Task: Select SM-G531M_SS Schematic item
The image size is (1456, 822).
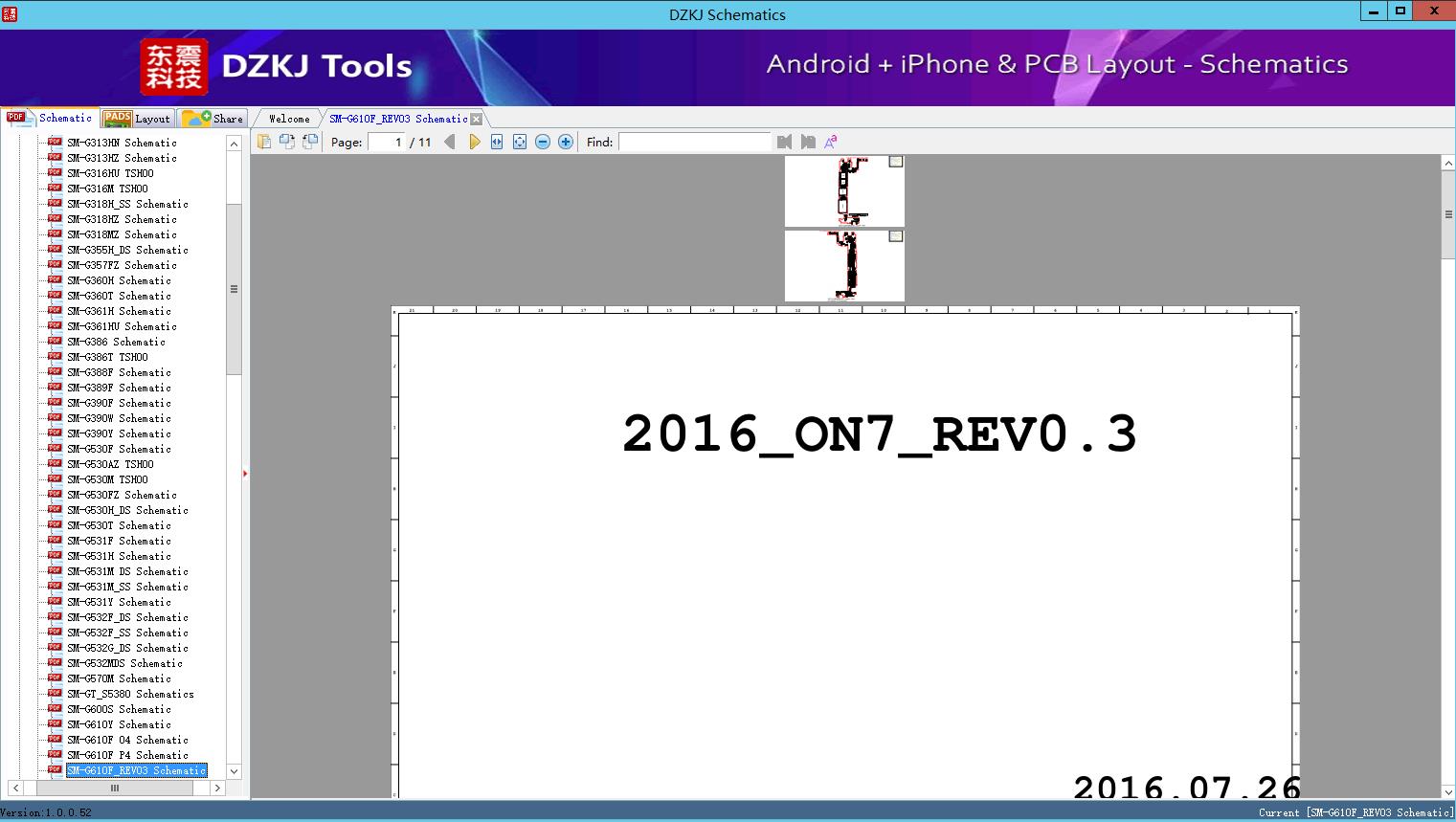Action: point(127,587)
